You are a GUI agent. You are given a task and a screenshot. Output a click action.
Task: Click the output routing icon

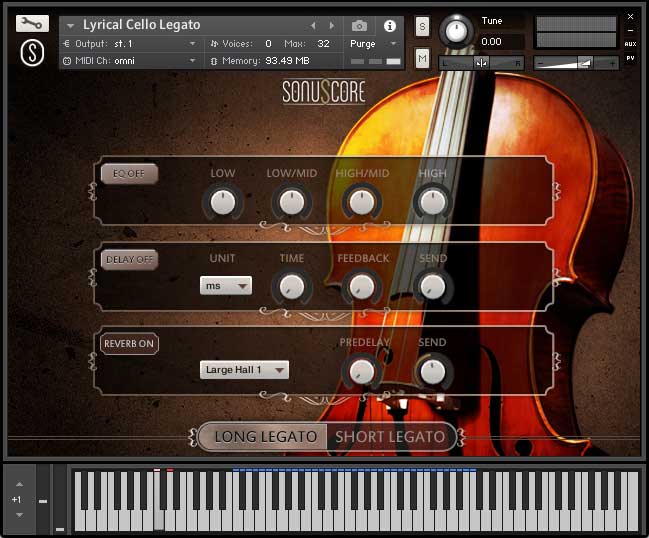(67, 43)
